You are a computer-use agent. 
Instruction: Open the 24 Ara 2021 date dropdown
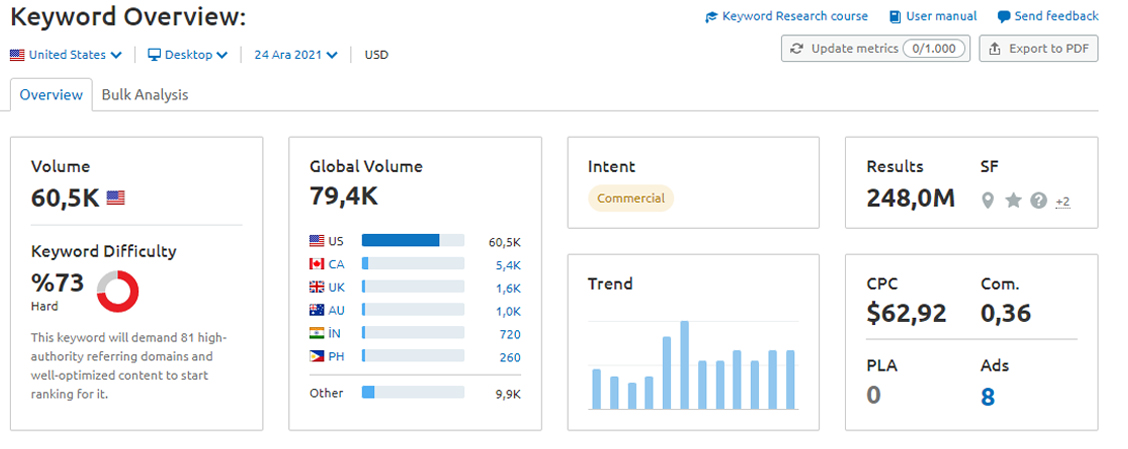tap(296, 55)
